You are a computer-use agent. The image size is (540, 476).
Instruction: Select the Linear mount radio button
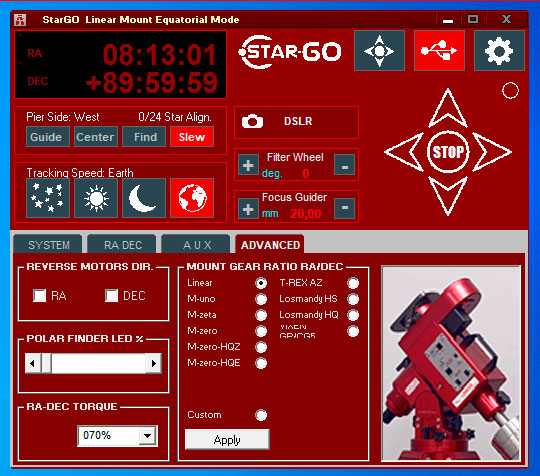point(261,283)
